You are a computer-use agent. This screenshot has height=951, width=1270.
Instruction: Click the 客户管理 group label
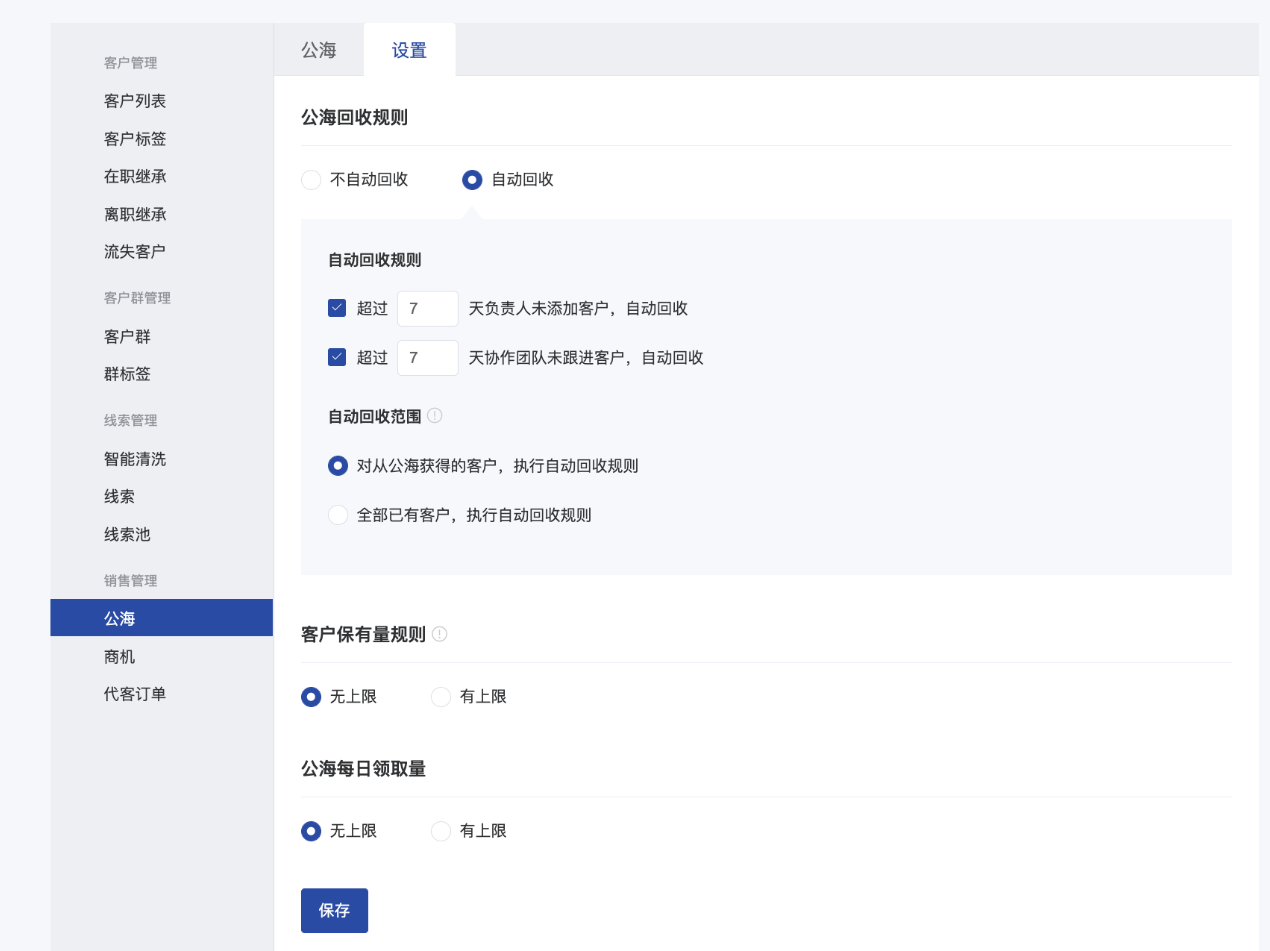(x=130, y=63)
